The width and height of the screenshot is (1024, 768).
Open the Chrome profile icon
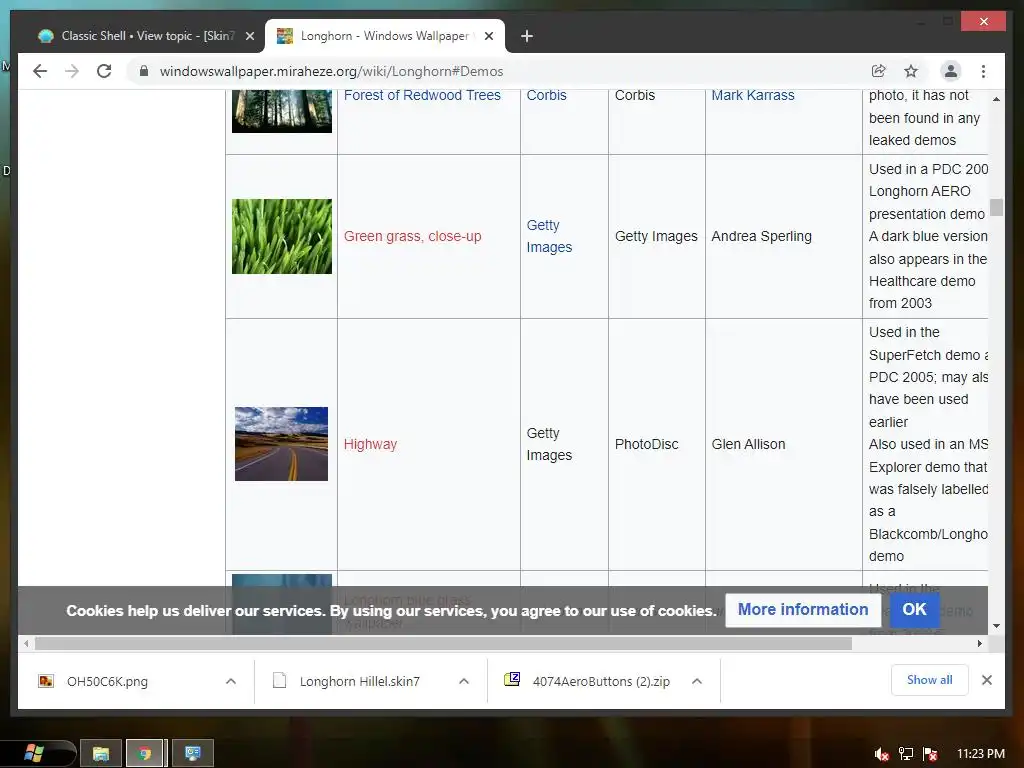coord(951,71)
